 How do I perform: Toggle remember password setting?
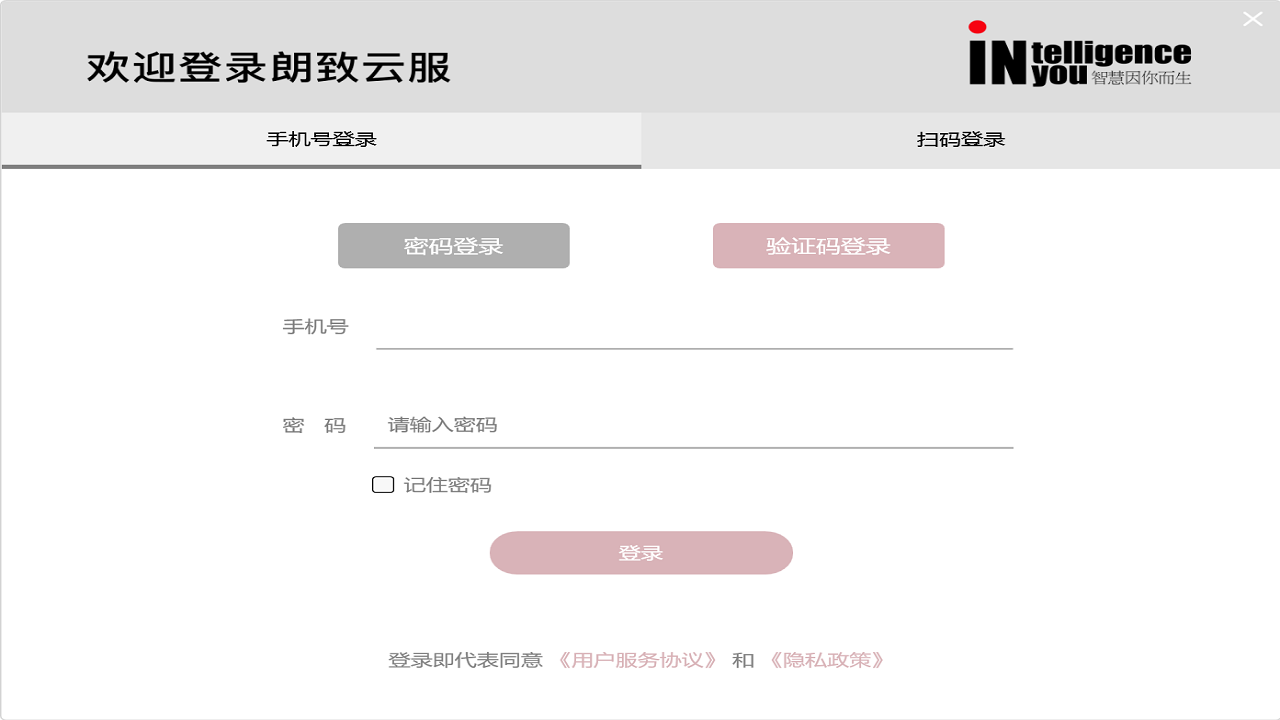pyautogui.click(x=383, y=484)
